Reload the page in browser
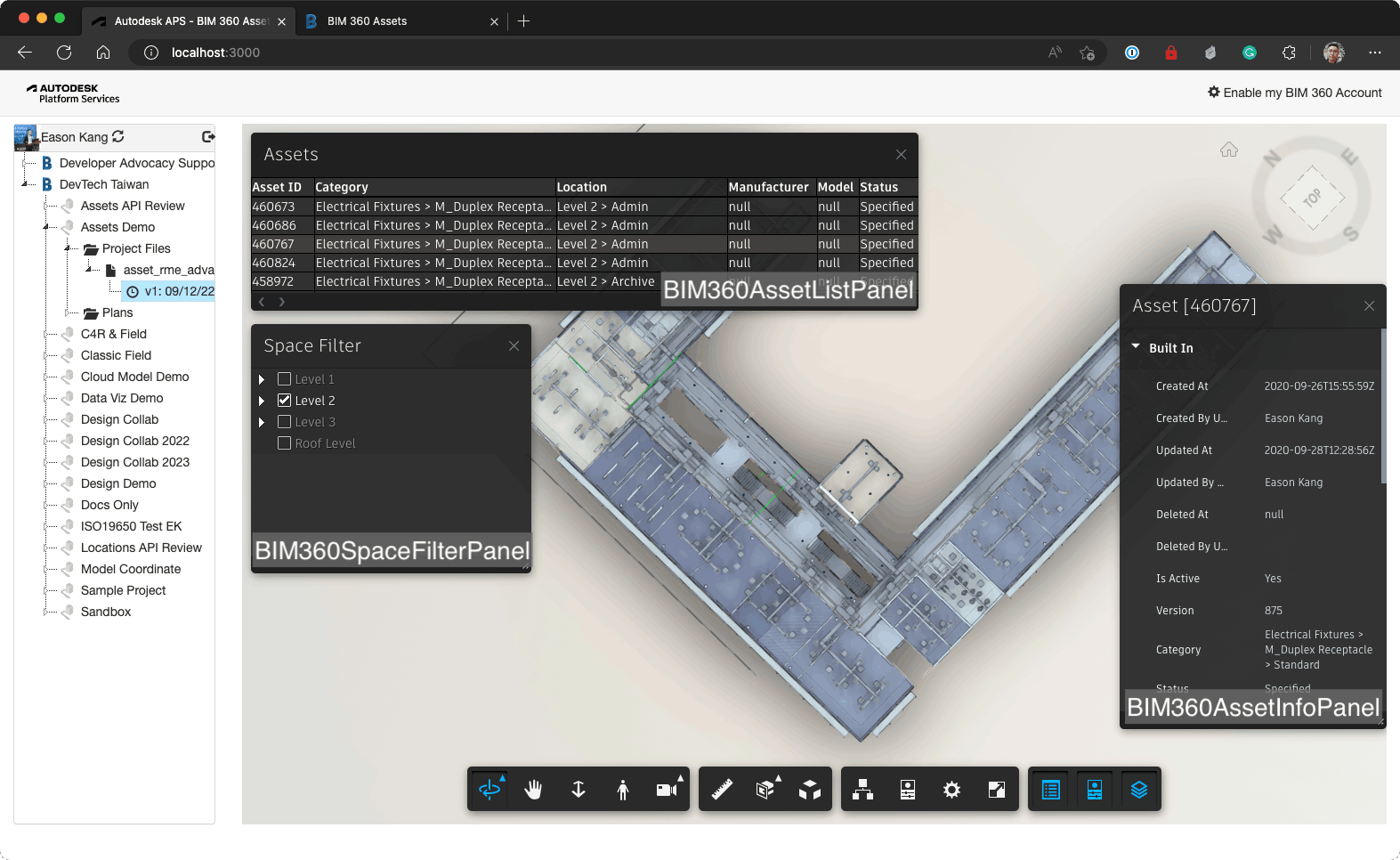The height and width of the screenshot is (860, 1400). click(x=64, y=53)
